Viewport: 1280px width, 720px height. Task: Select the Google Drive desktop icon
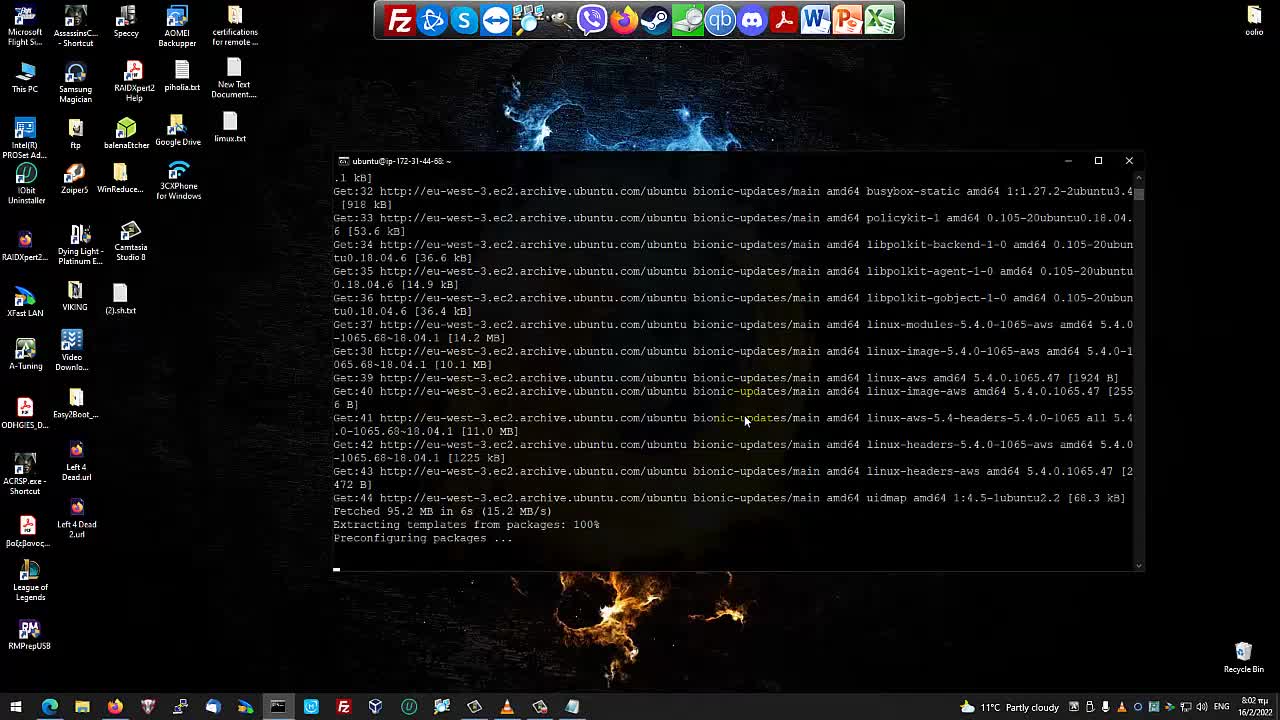178,131
